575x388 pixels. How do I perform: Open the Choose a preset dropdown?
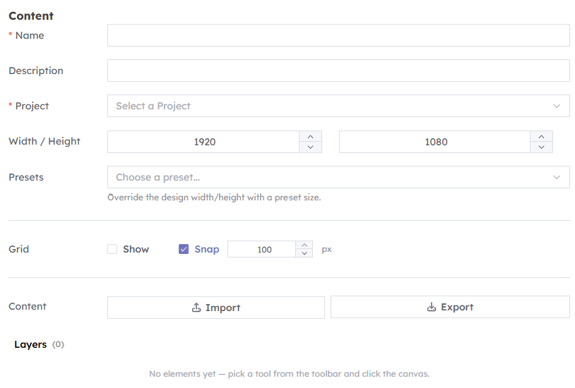click(x=338, y=177)
